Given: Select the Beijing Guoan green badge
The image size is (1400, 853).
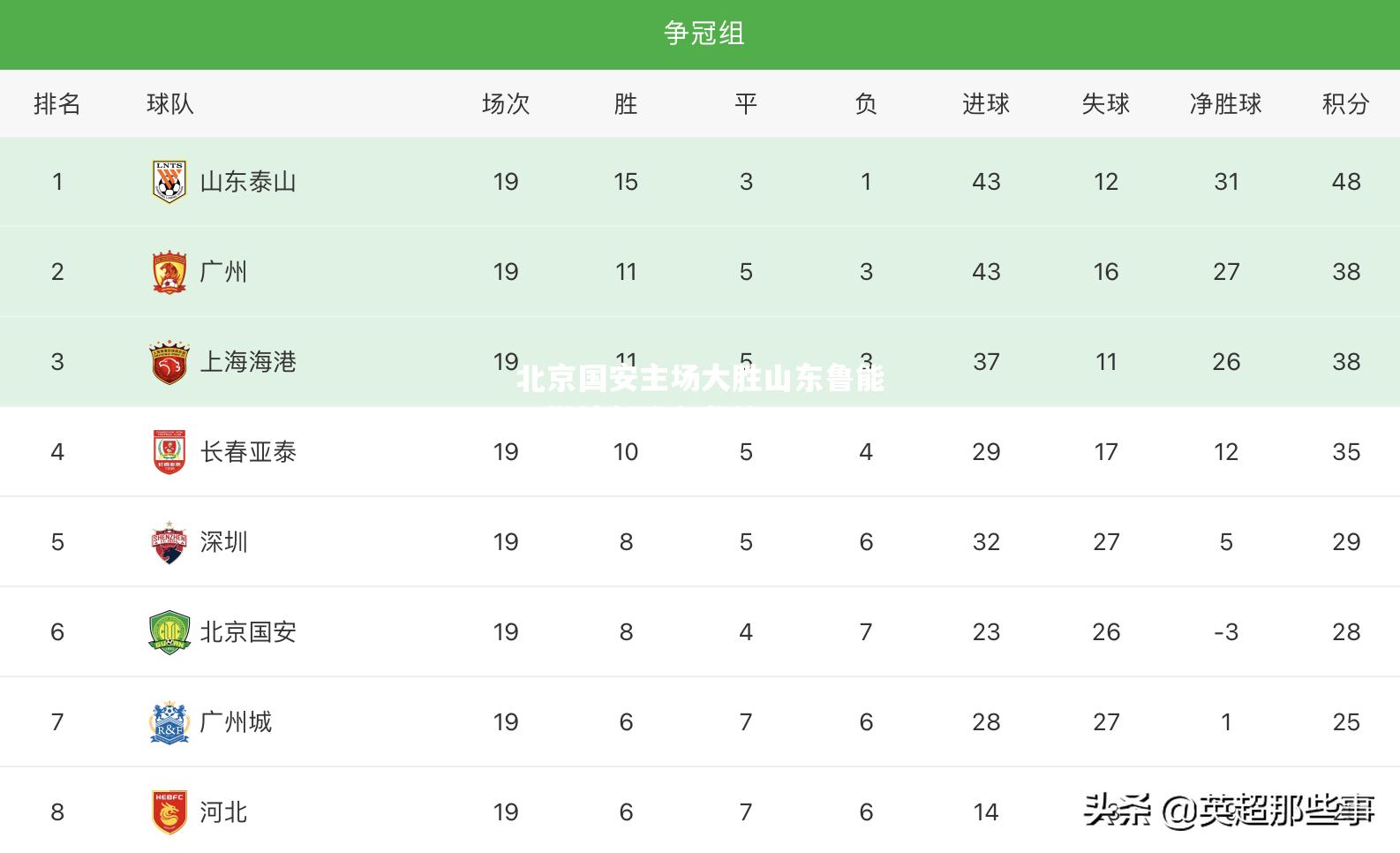Looking at the screenshot, I should pos(169,632).
